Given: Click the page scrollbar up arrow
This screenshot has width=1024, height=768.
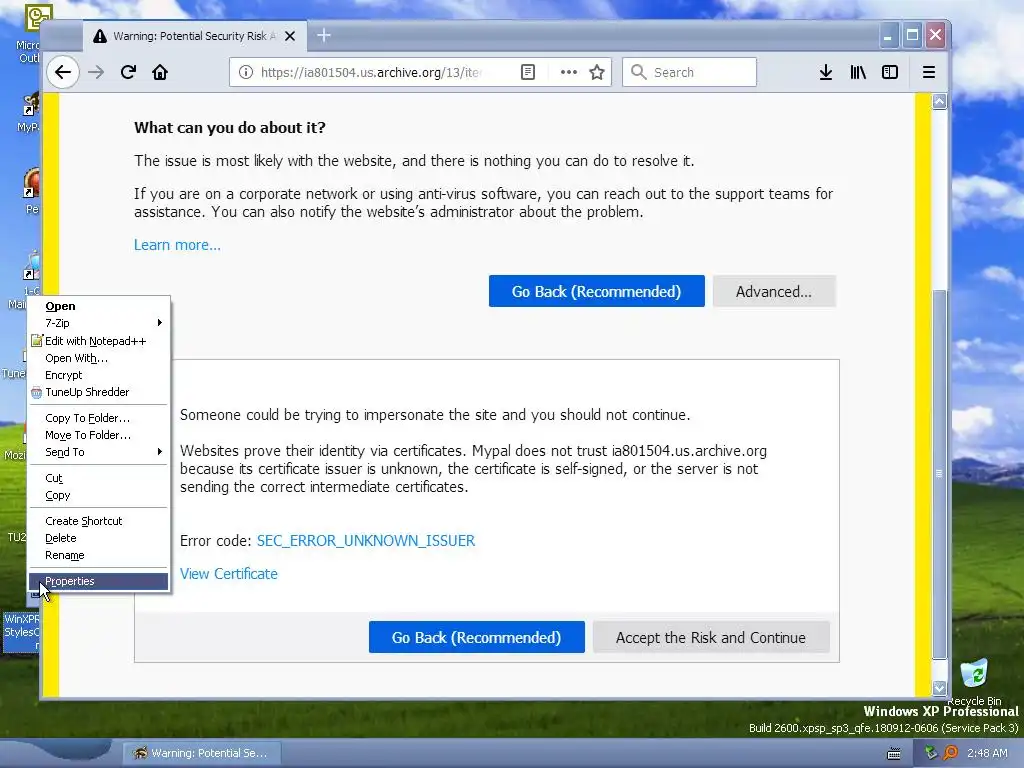Looking at the screenshot, I should coord(939,101).
